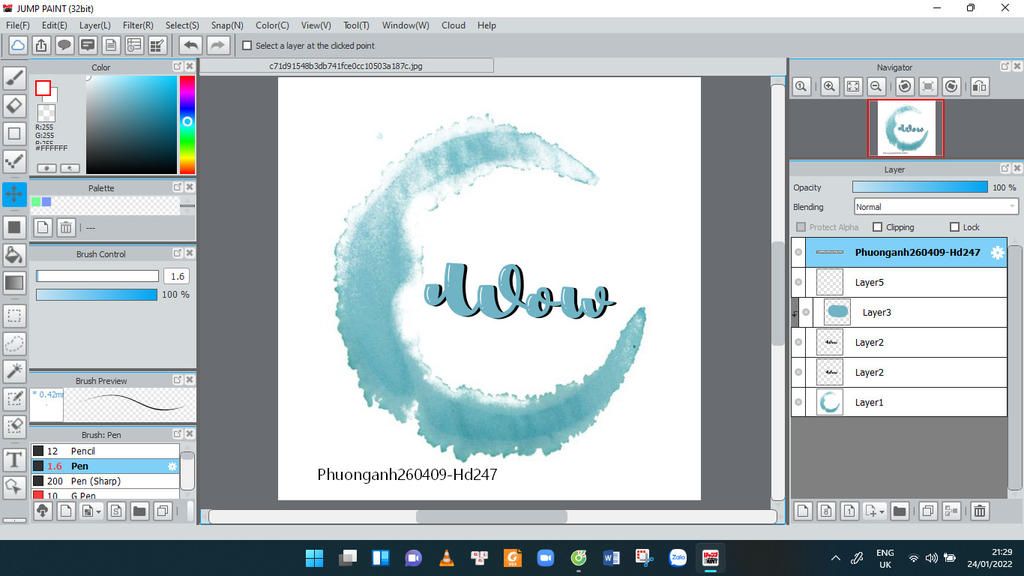The image size is (1024, 576).
Task: Select the Select Pen tool
Action: coord(14,398)
